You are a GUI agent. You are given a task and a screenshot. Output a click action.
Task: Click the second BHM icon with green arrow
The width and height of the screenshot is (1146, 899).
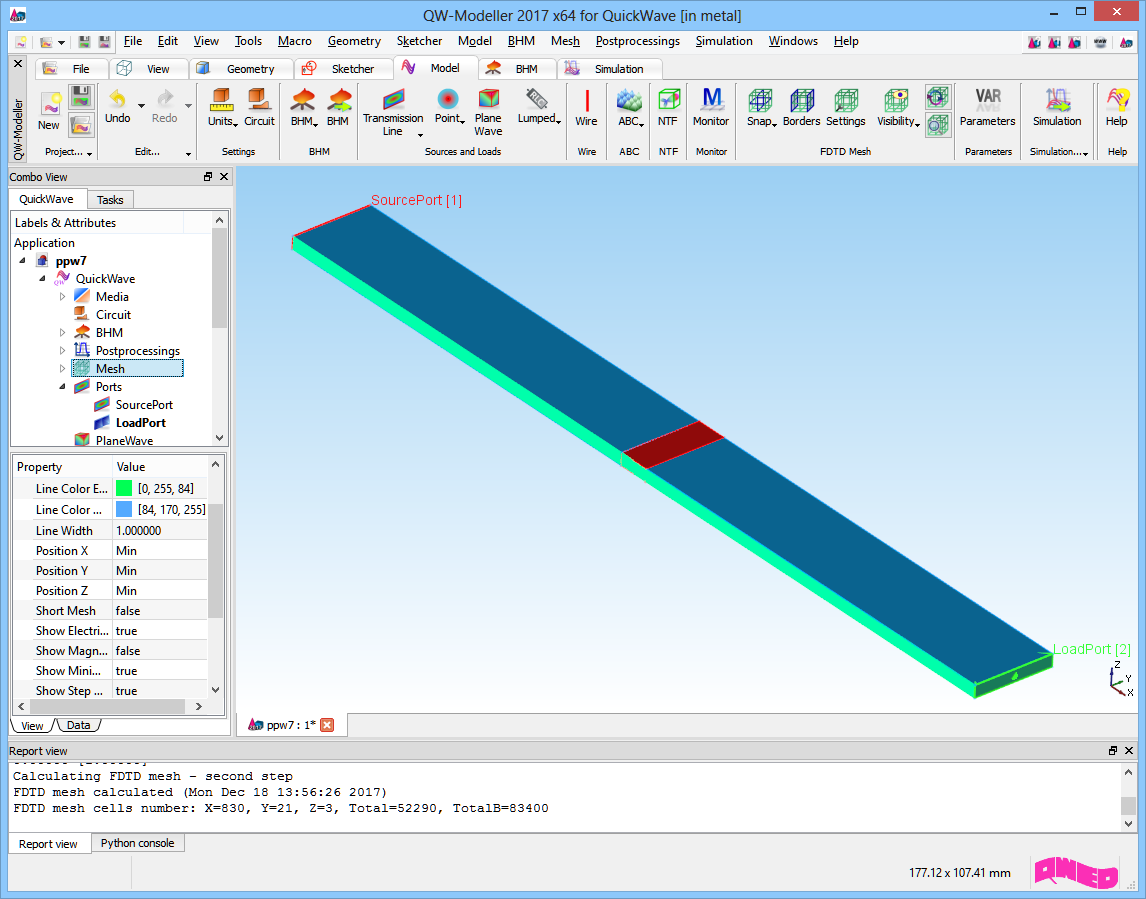coord(338,99)
